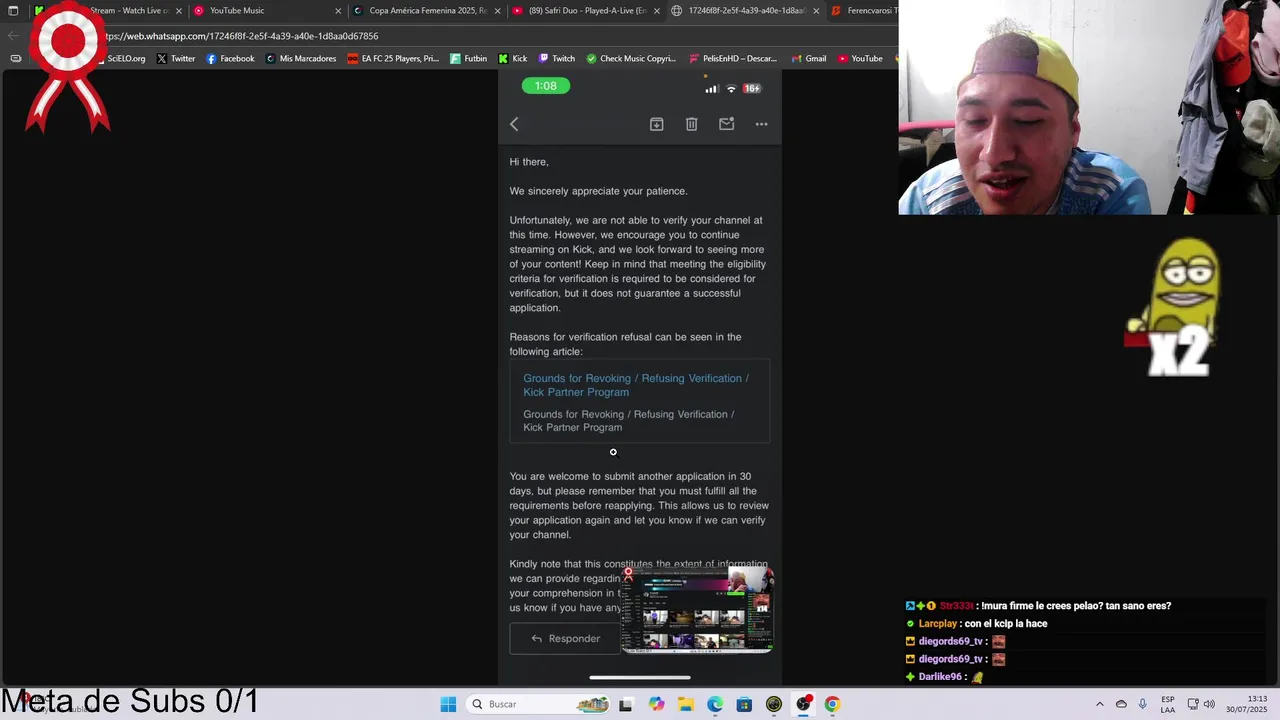Close the Copa América Femenina tab

497,11
